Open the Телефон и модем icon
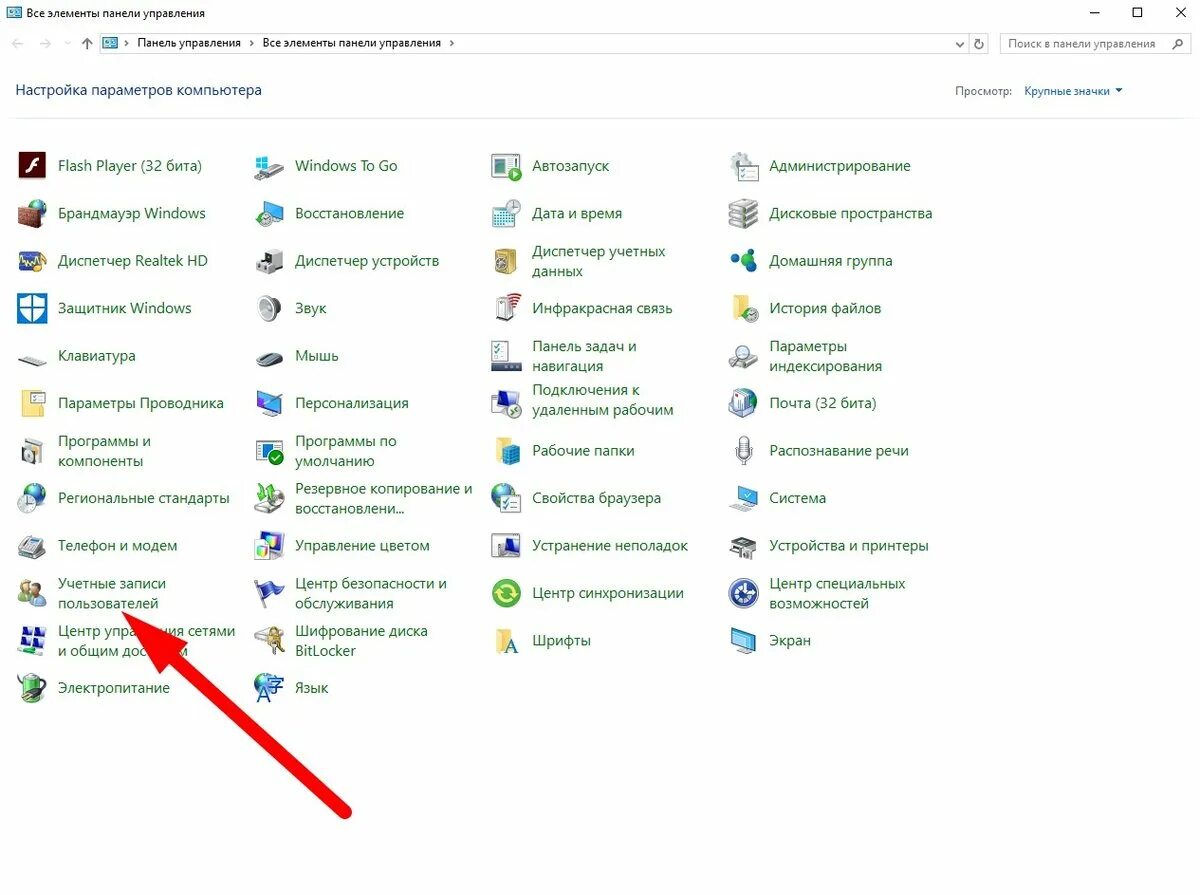This screenshot has width=1200, height=895. coord(32,546)
